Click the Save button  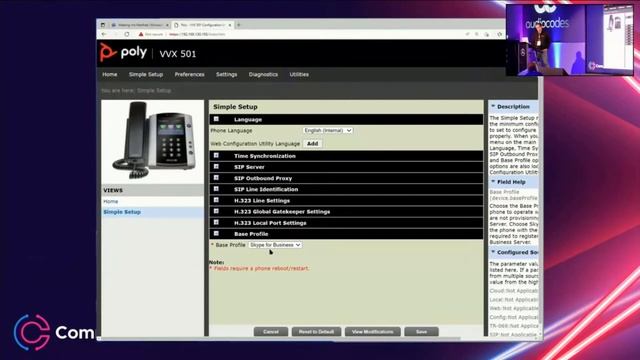coord(421,332)
